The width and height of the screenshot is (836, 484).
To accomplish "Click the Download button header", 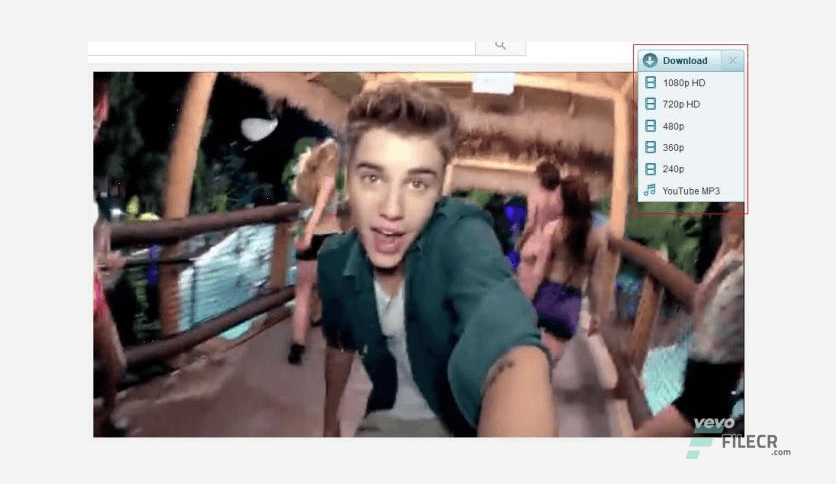I will coord(680,61).
